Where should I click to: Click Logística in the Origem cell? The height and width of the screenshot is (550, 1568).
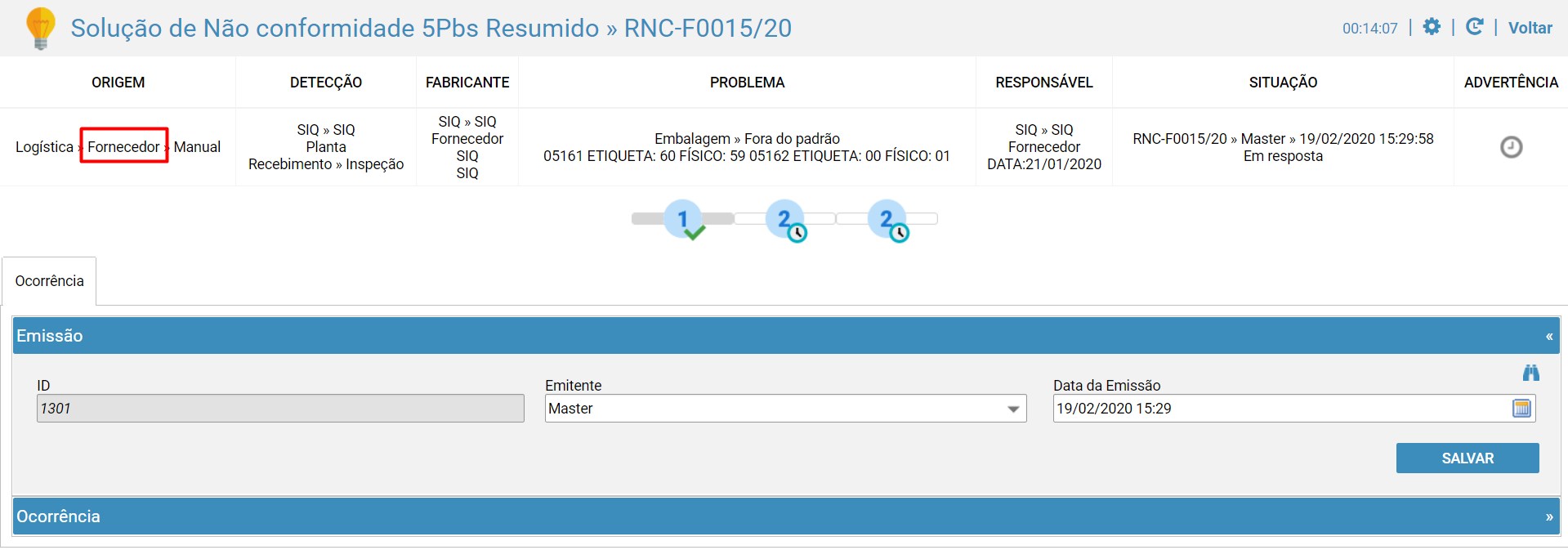pyautogui.click(x=44, y=147)
